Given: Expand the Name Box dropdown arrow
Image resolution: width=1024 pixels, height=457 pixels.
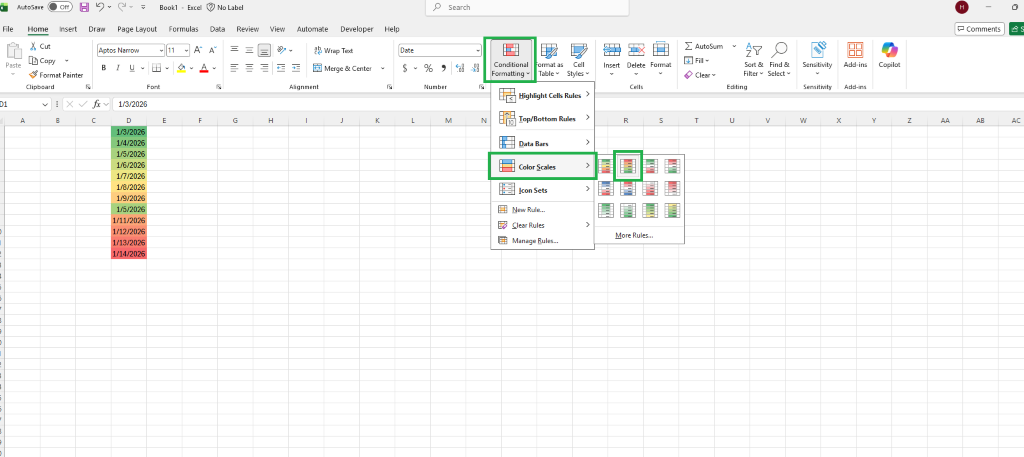Looking at the screenshot, I should pos(44,104).
